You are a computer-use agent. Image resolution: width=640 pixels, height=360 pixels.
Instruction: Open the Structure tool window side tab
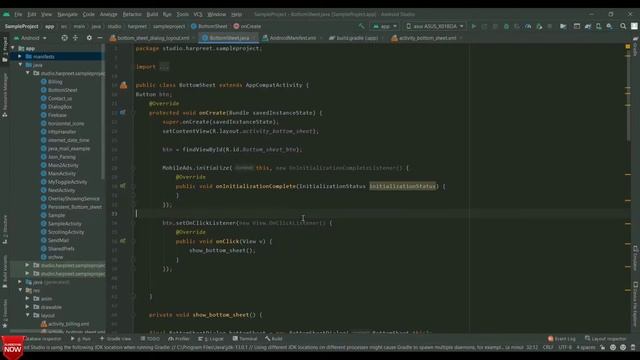pos(5,229)
